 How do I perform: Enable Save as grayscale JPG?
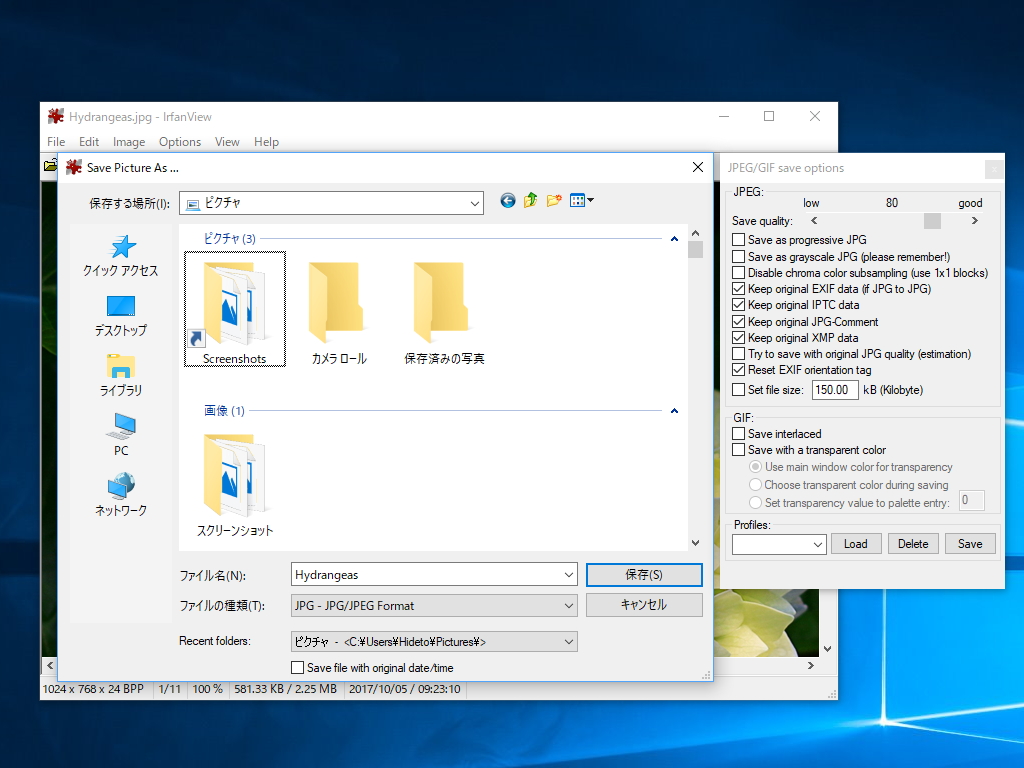click(739, 257)
